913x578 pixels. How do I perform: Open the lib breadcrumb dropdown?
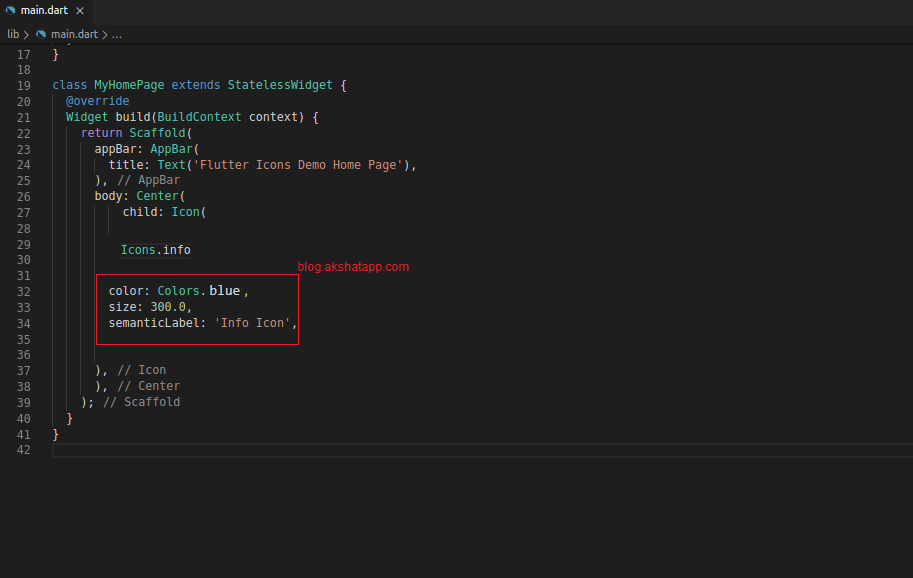tap(13, 33)
